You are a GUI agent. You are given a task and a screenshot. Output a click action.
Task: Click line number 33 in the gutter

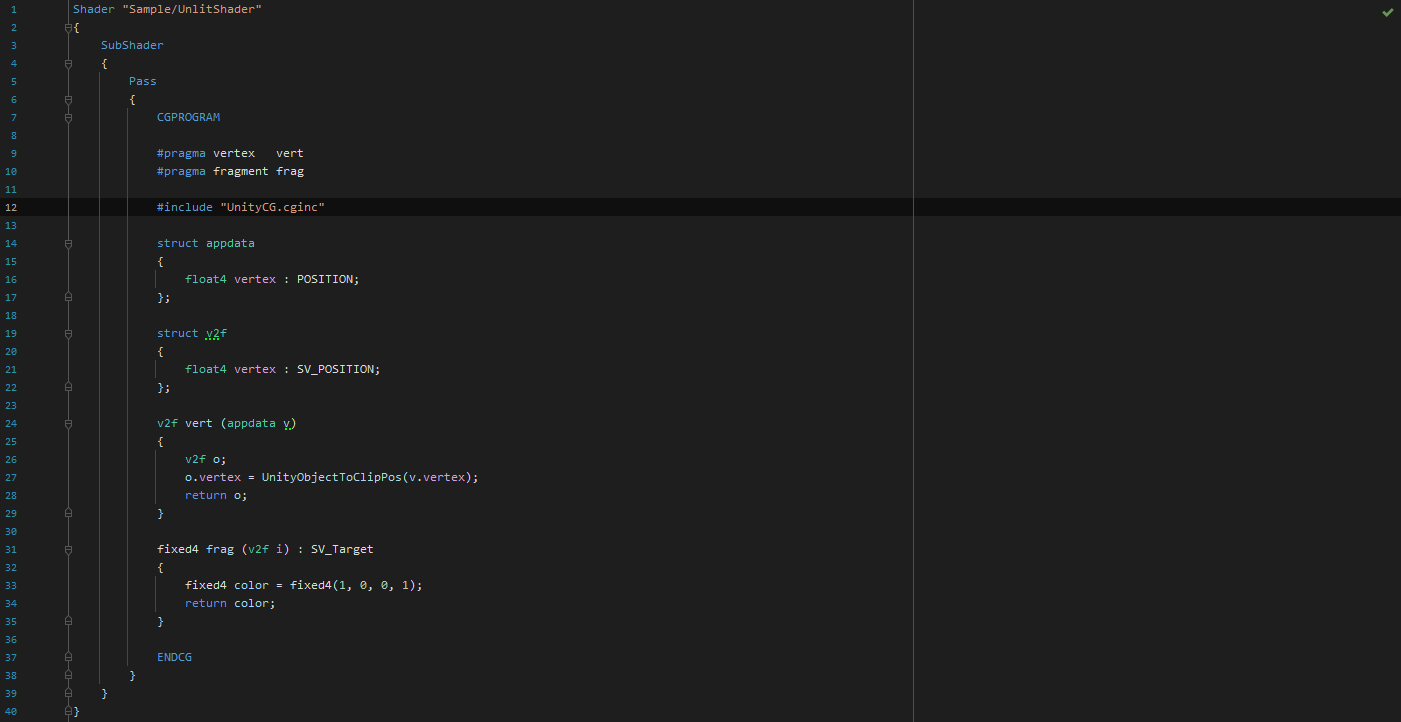11,585
